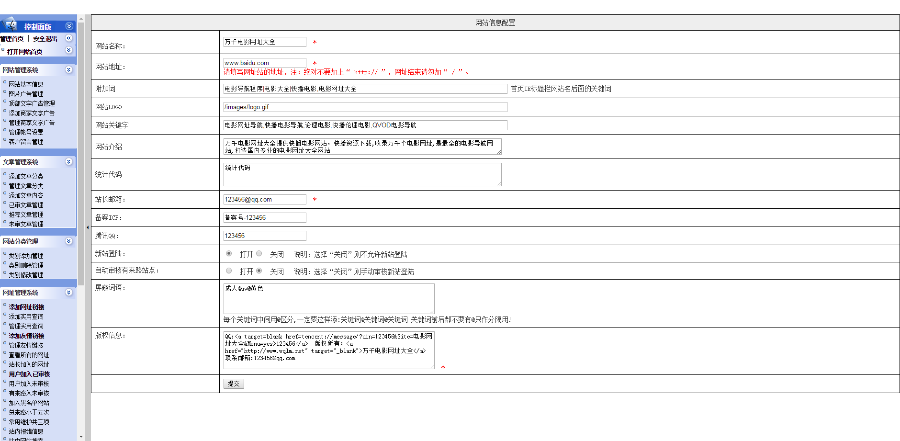This screenshot has height=441, width=900.
Task: Click the sidebar scrollbar up arrow
Action: click(81, 18)
